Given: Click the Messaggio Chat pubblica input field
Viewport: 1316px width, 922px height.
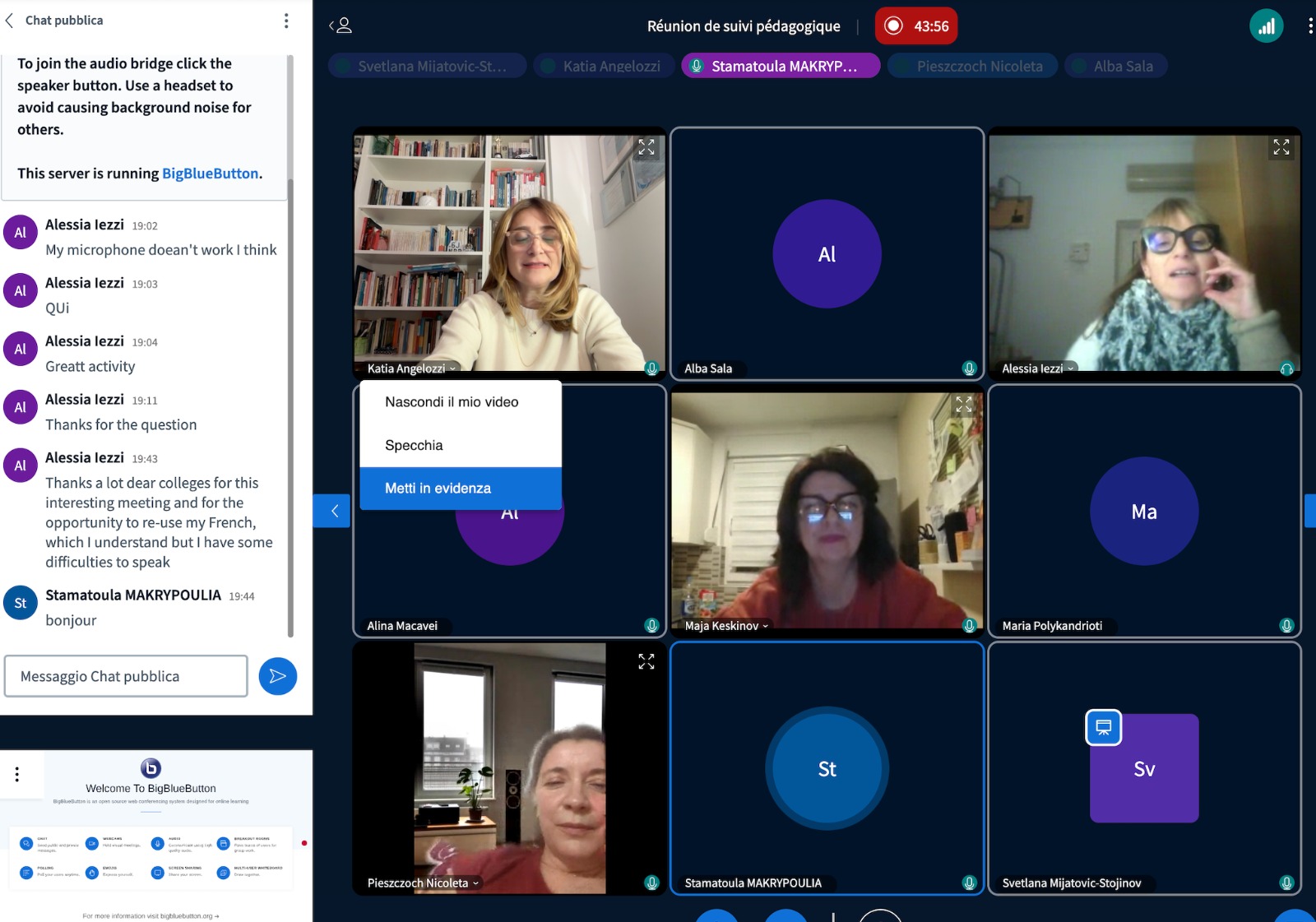Looking at the screenshot, I should coord(126,676).
